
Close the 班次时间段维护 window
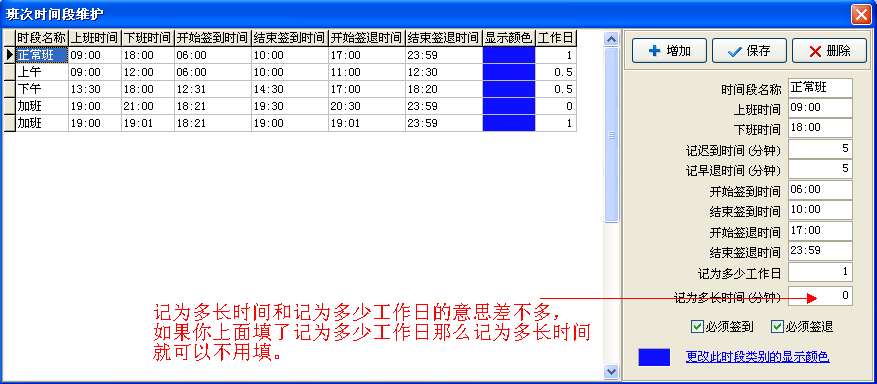[x=861, y=14]
